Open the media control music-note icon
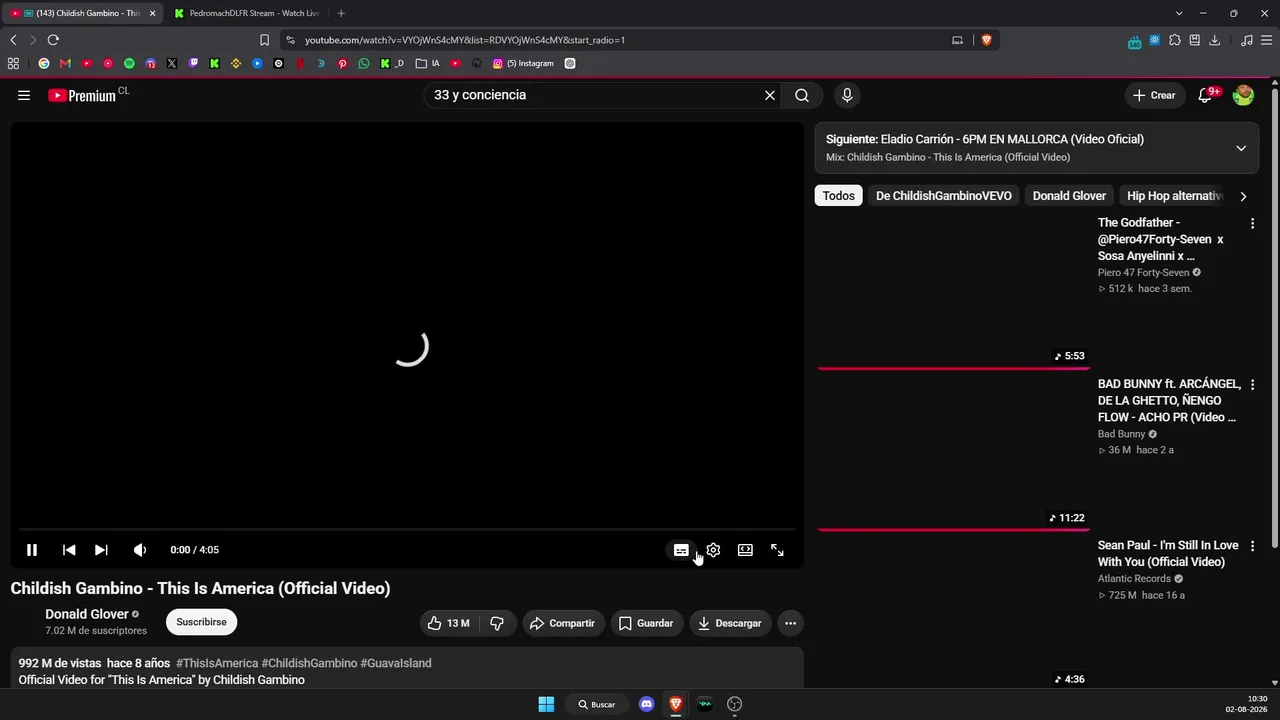The image size is (1280, 720). pyautogui.click(x=1246, y=40)
